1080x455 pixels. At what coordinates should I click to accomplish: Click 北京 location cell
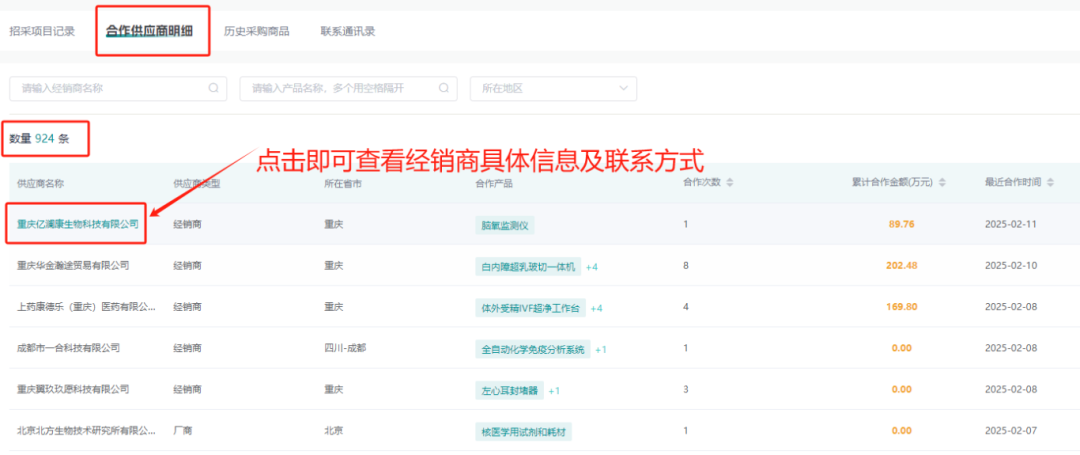click(334, 431)
